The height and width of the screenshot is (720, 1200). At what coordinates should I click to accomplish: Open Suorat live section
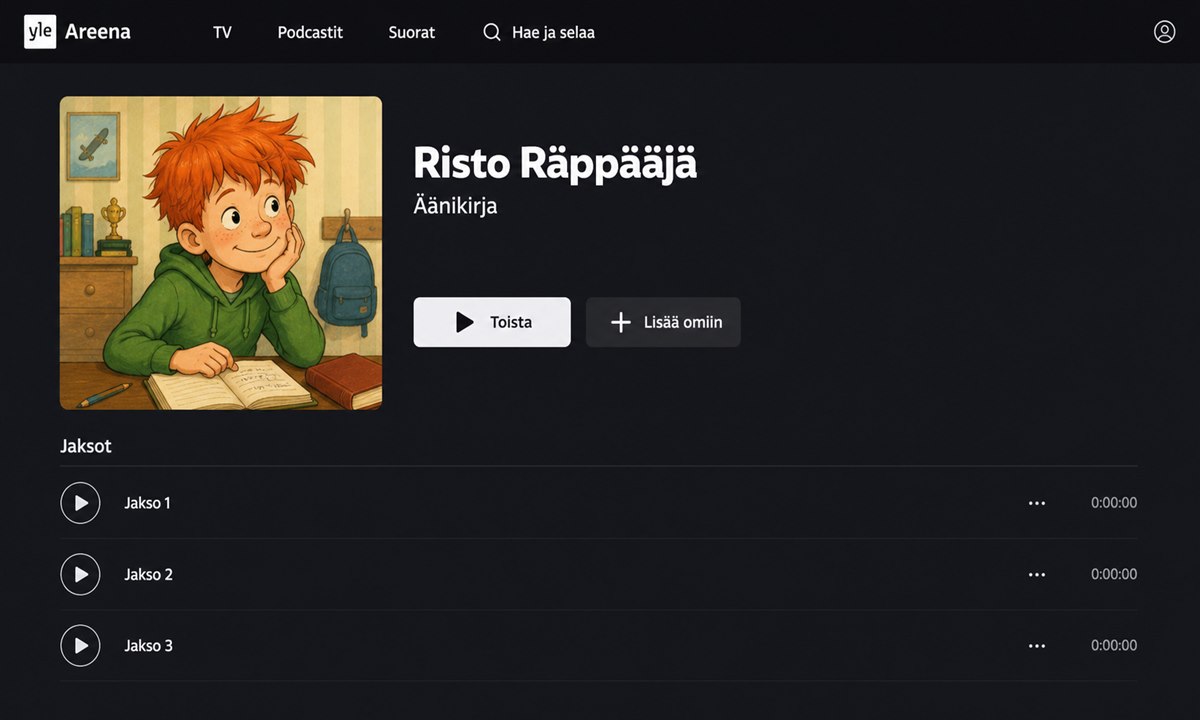pyautogui.click(x=412, y=32)
